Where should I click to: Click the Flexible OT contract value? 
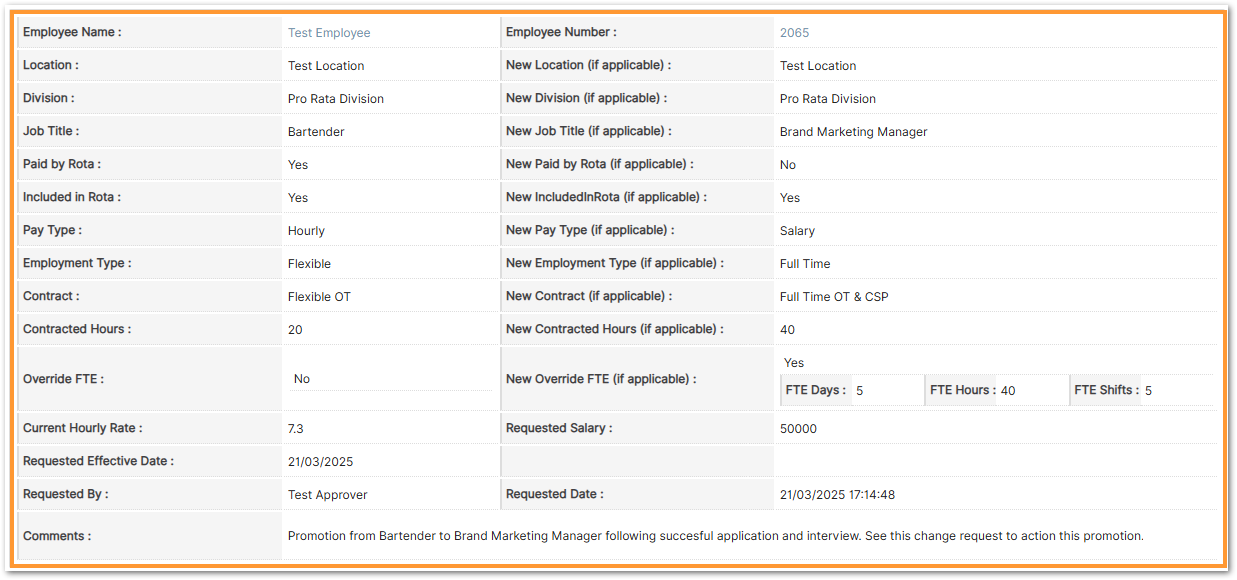pyautogui.click(x=319, y=297)
